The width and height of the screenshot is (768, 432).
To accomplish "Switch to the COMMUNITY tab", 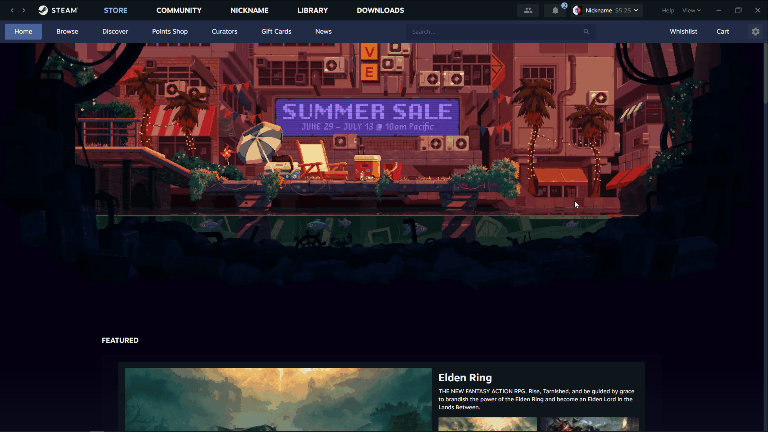I will tap(179, 10).
